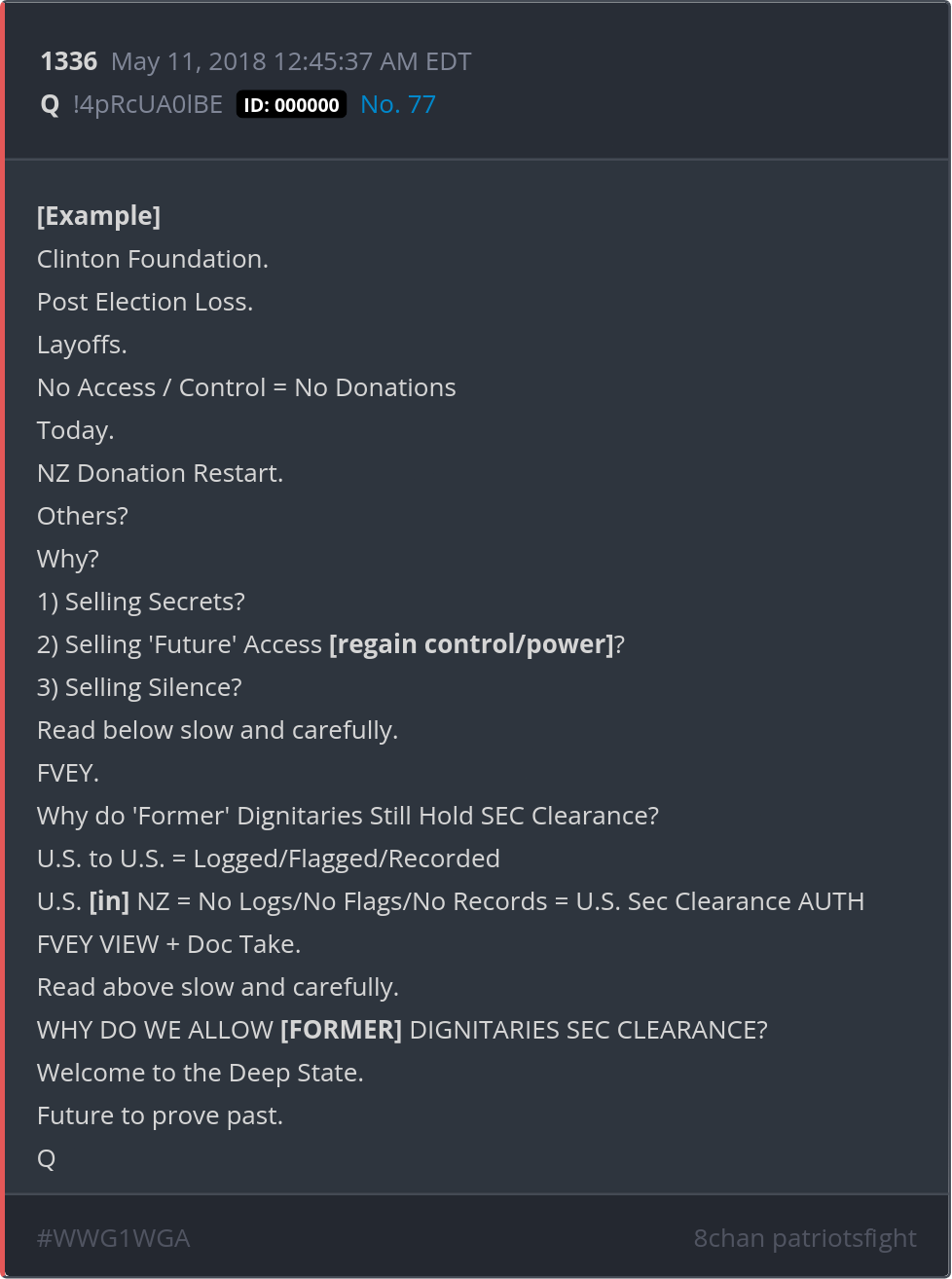Viewport: 952px width, 1279px height.
Task: Click the Q author name in header
Action: click(x=50, y=105)
